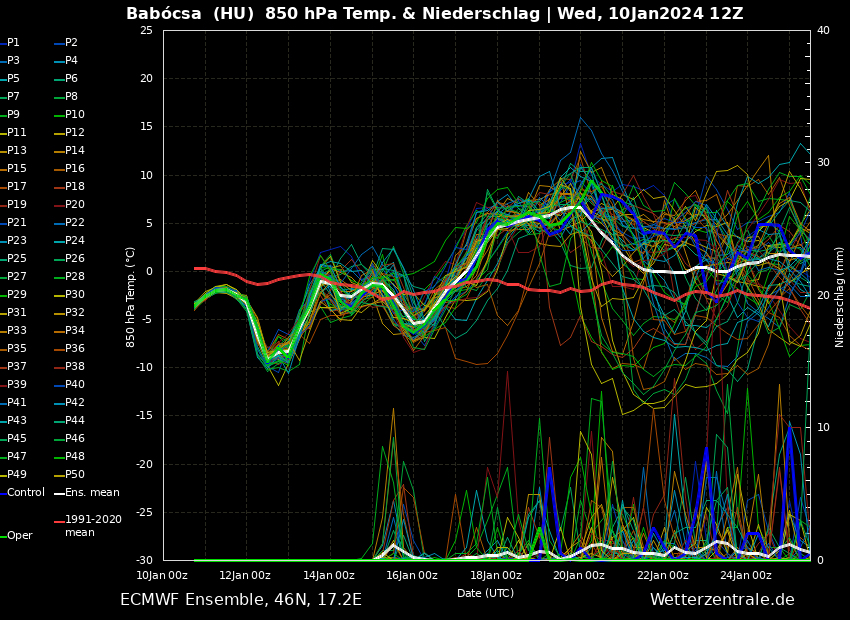The width and height of the screenshot is (850, 620).
Task: Select the P50 legend entry
Action: (75, 475)
